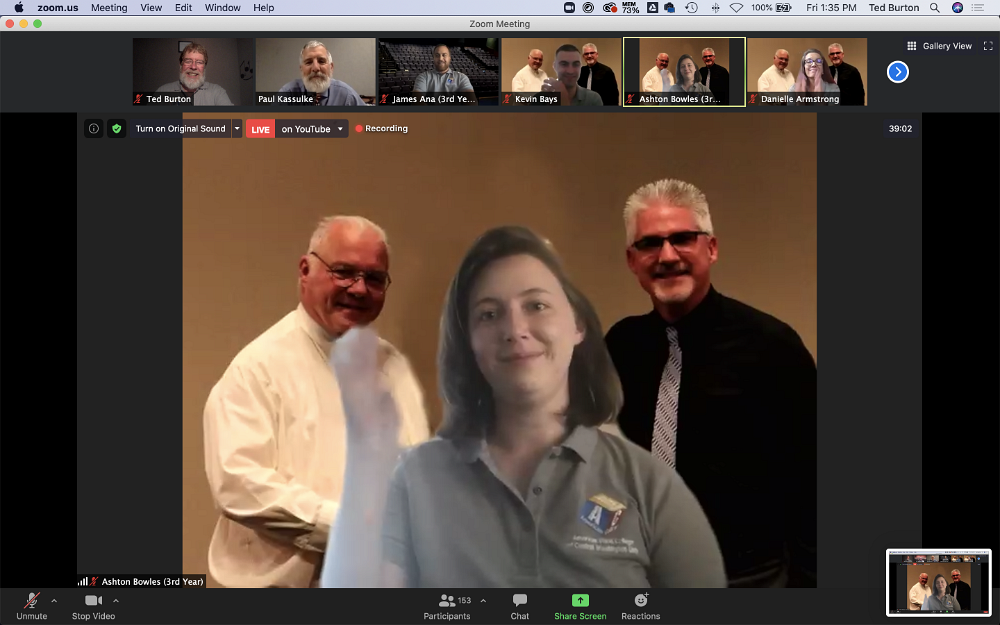Click the 39:02 meeting timer
1000x625 pixels.
click(x=900, y=128)
